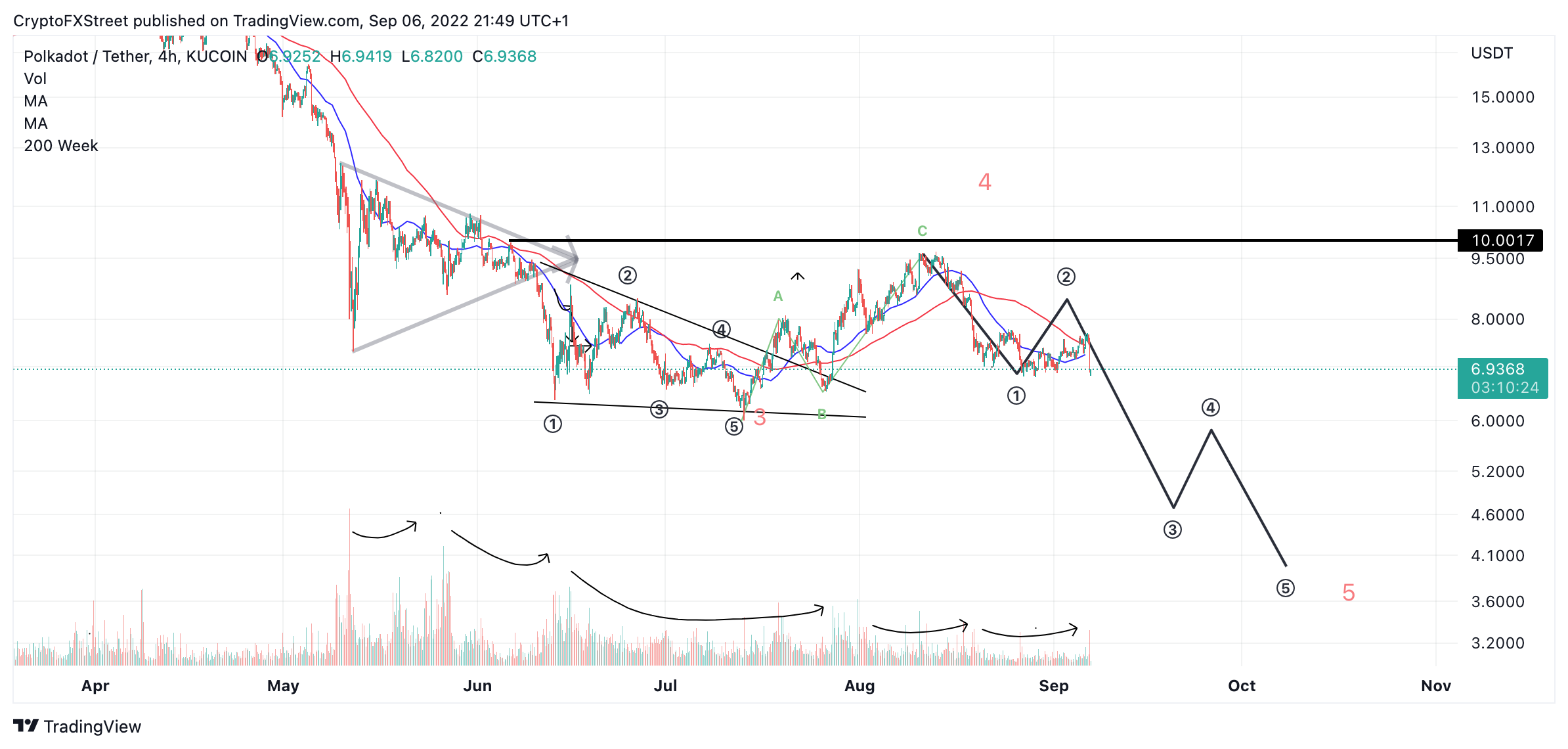Click the USDT currency label
The height and width of the screenshot is (749, 1568).
[1492, 53]
